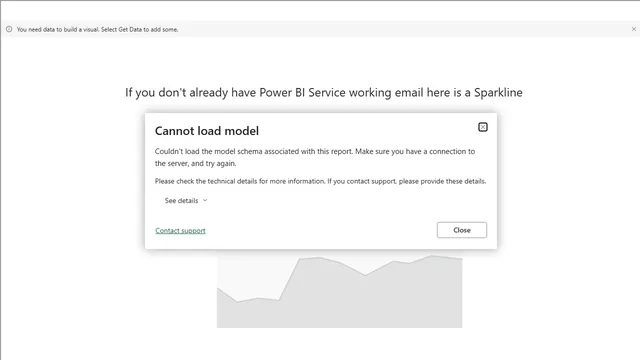Close the Cannot load model dialog with X icon
The height and width of the screenshot is (360, 640).
pyautogui.click(x=482, y=127)
